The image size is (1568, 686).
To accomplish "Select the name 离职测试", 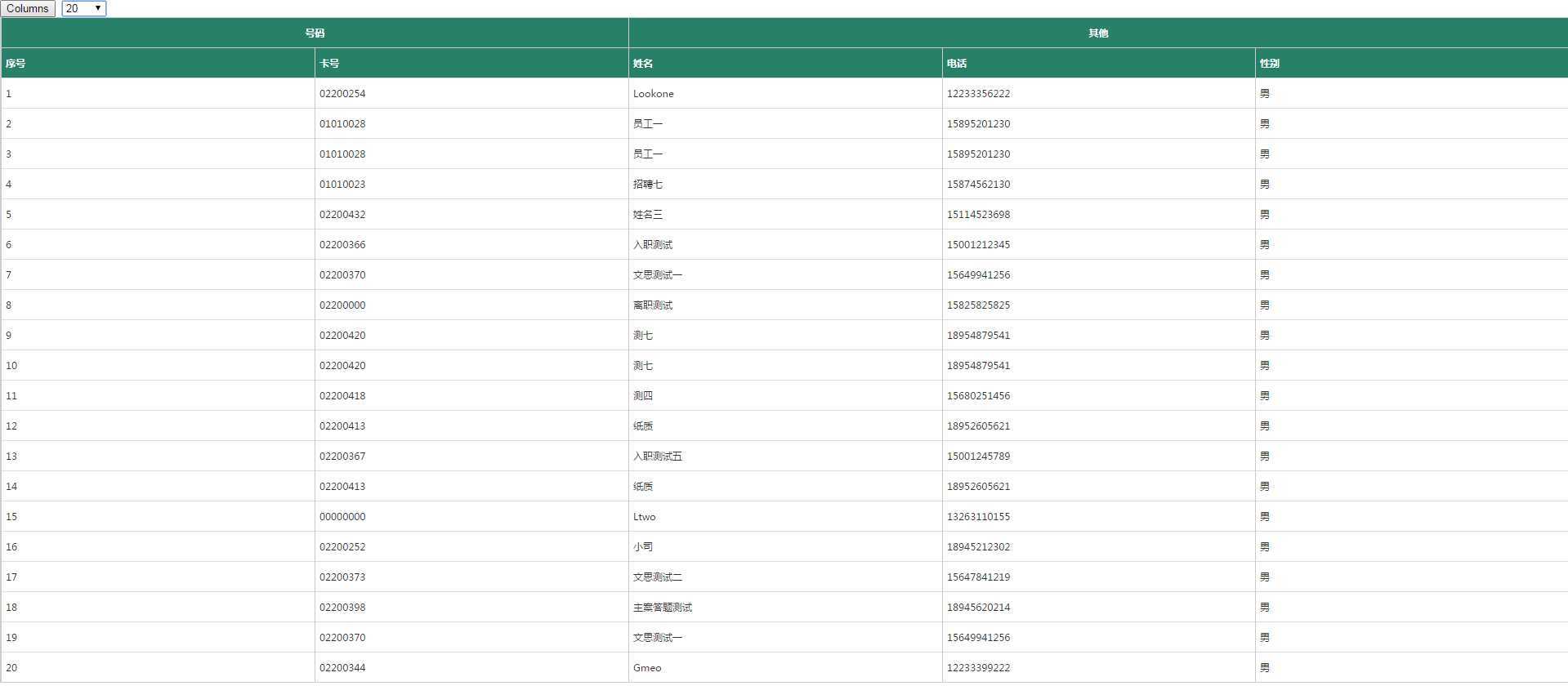I will [x=653, y=305].
